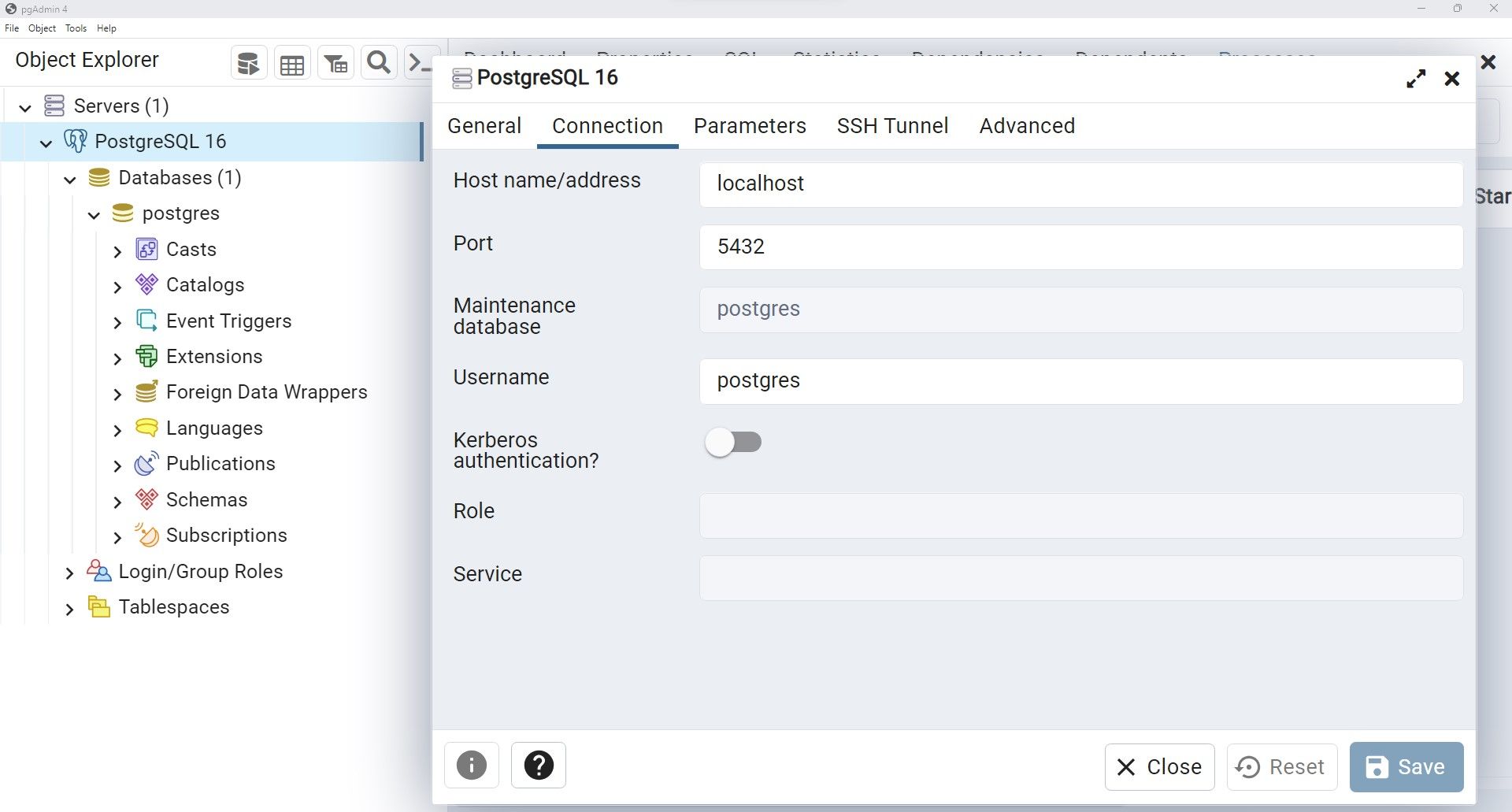Open the Query Tool from the toolbar
This screenshot has width=1512, height=812.
pyautogui.click(x=248, y=63)
